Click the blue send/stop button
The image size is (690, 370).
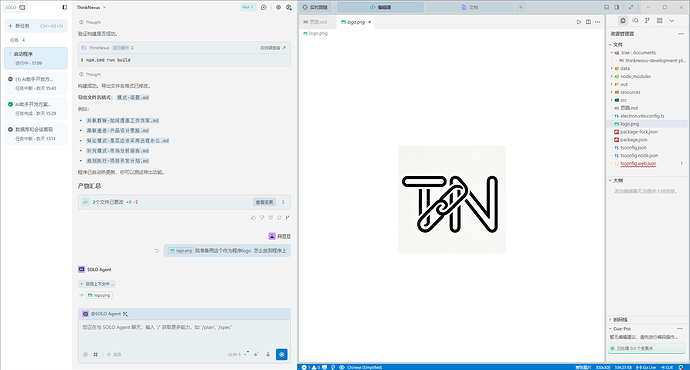tap(282, 354)
